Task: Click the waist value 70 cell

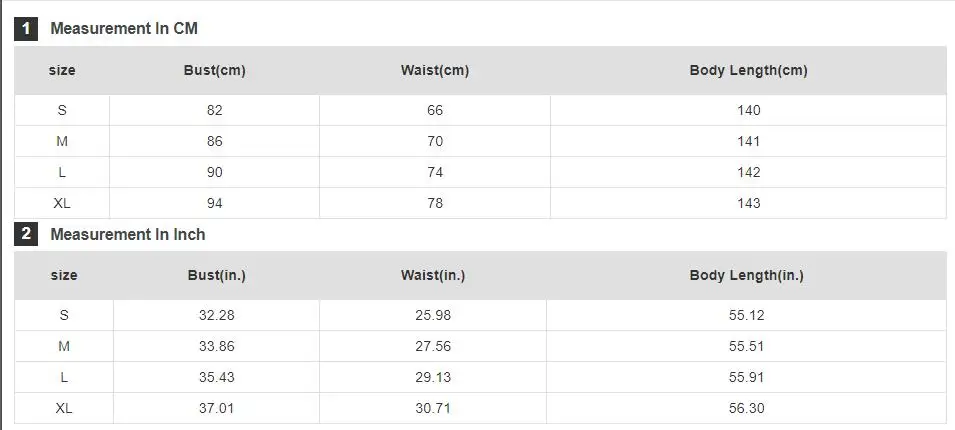Action: (x=435, y=141)
